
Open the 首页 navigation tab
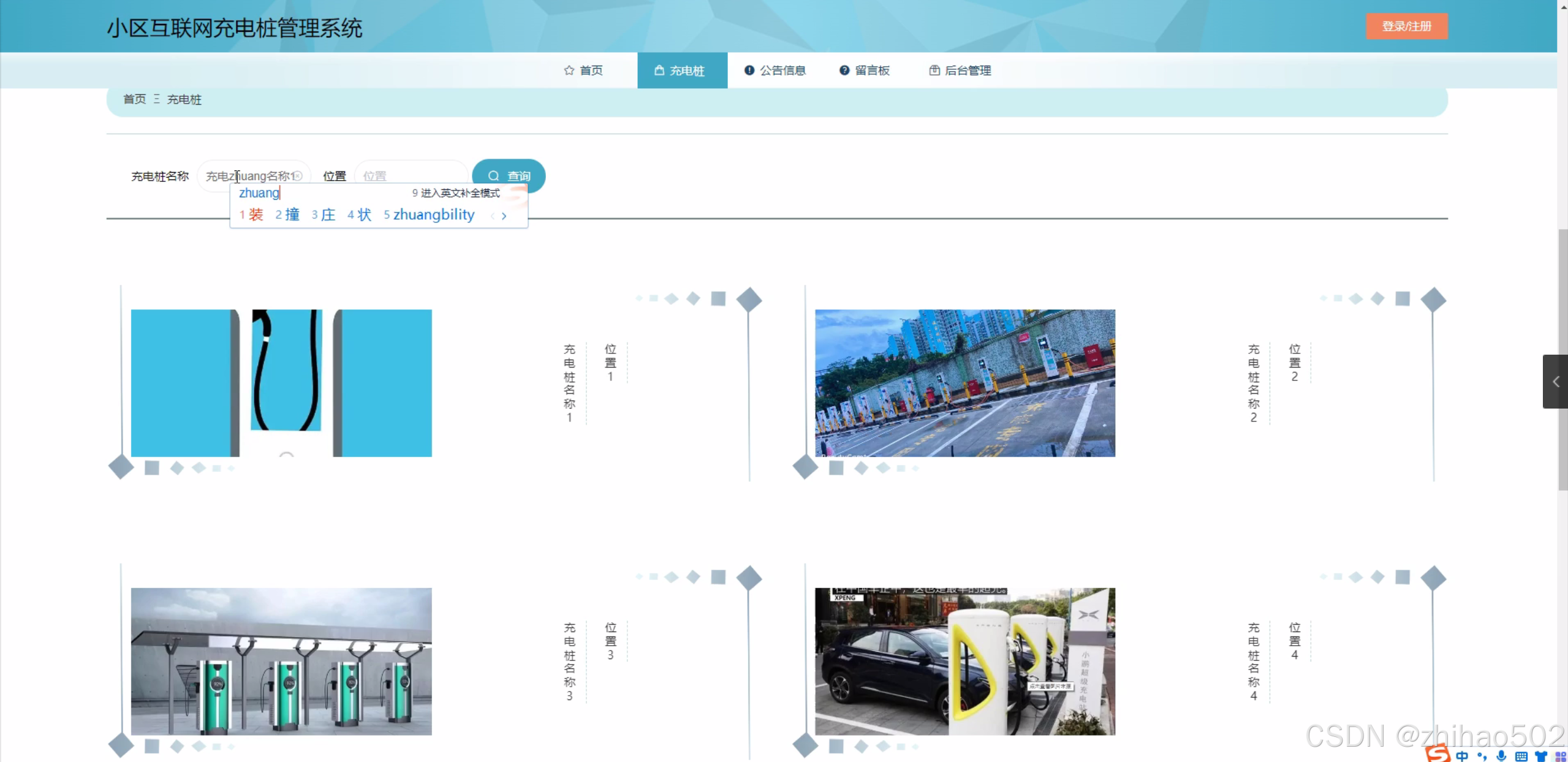pos(583,70)
